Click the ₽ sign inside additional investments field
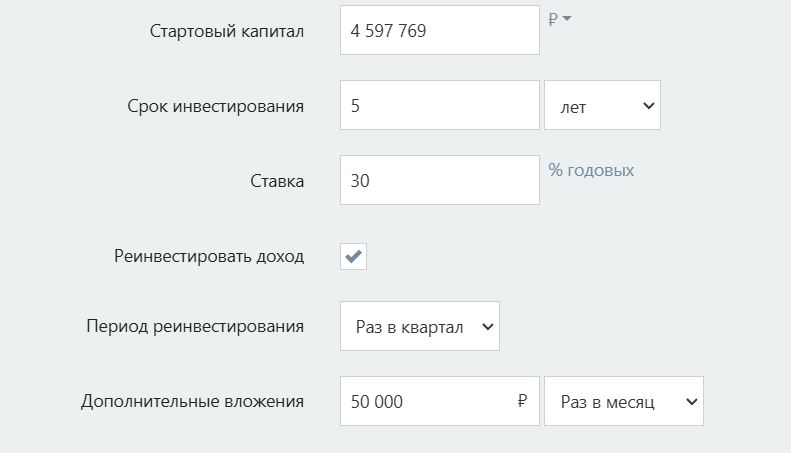This screenshot has height=453, width=791. pos(522,401)
